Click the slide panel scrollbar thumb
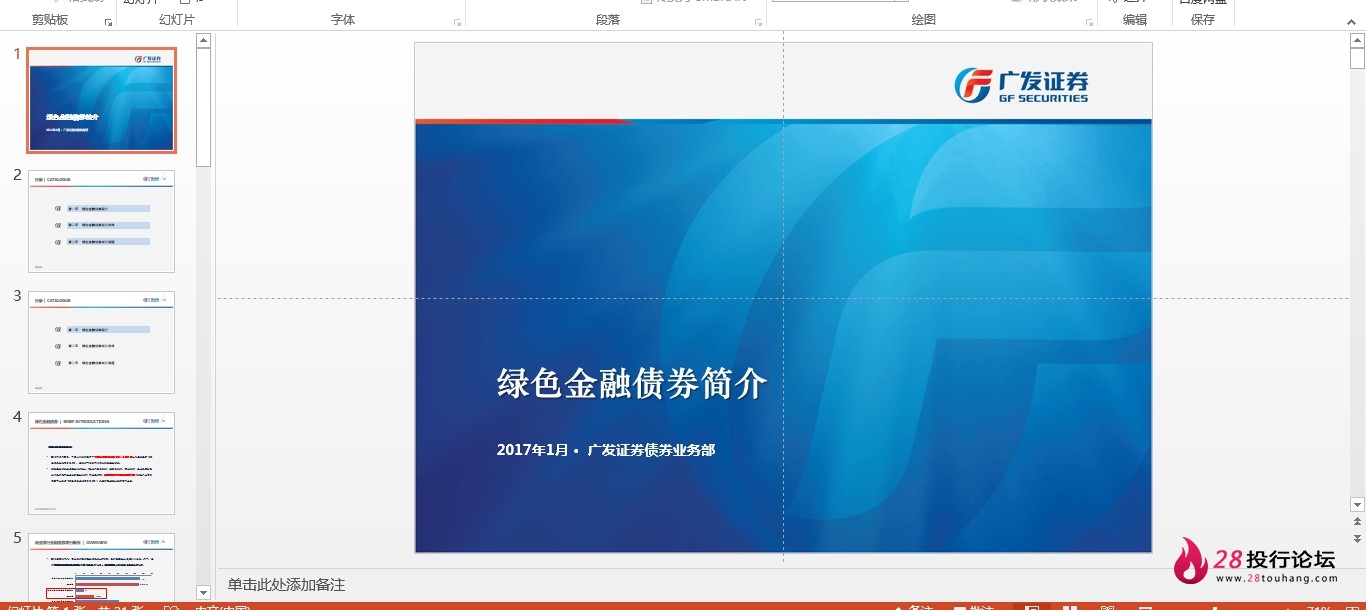The height and width of the screenshot is (610, 1366). (x=203, y=107)
